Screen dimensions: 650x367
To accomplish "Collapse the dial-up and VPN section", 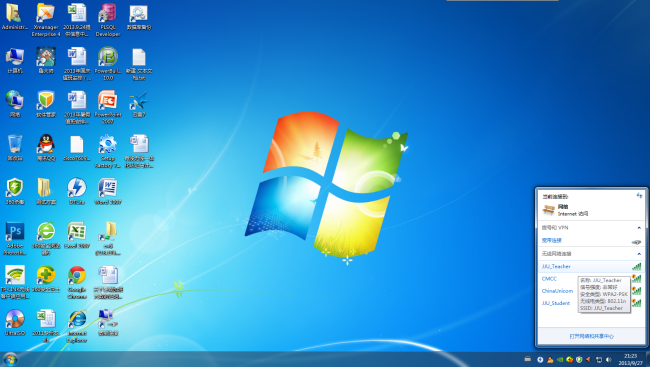I will (x=639, y=228).
